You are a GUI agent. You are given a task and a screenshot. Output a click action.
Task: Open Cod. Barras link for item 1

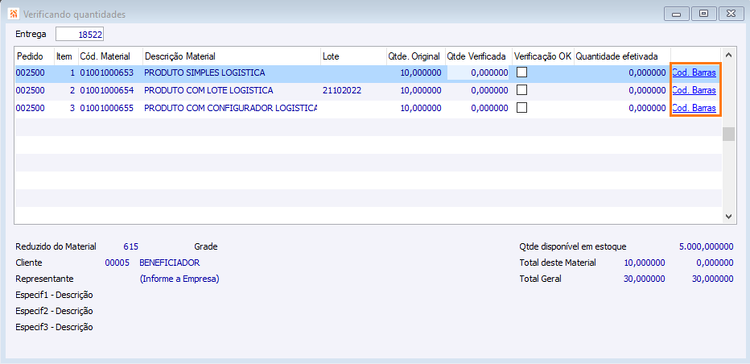[x=694, y=73]
